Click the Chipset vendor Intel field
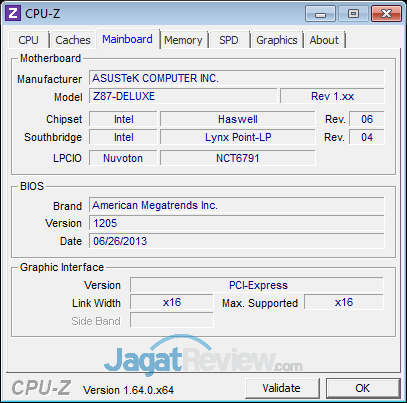This screenshot has height=403, width=407. (123, 119)
